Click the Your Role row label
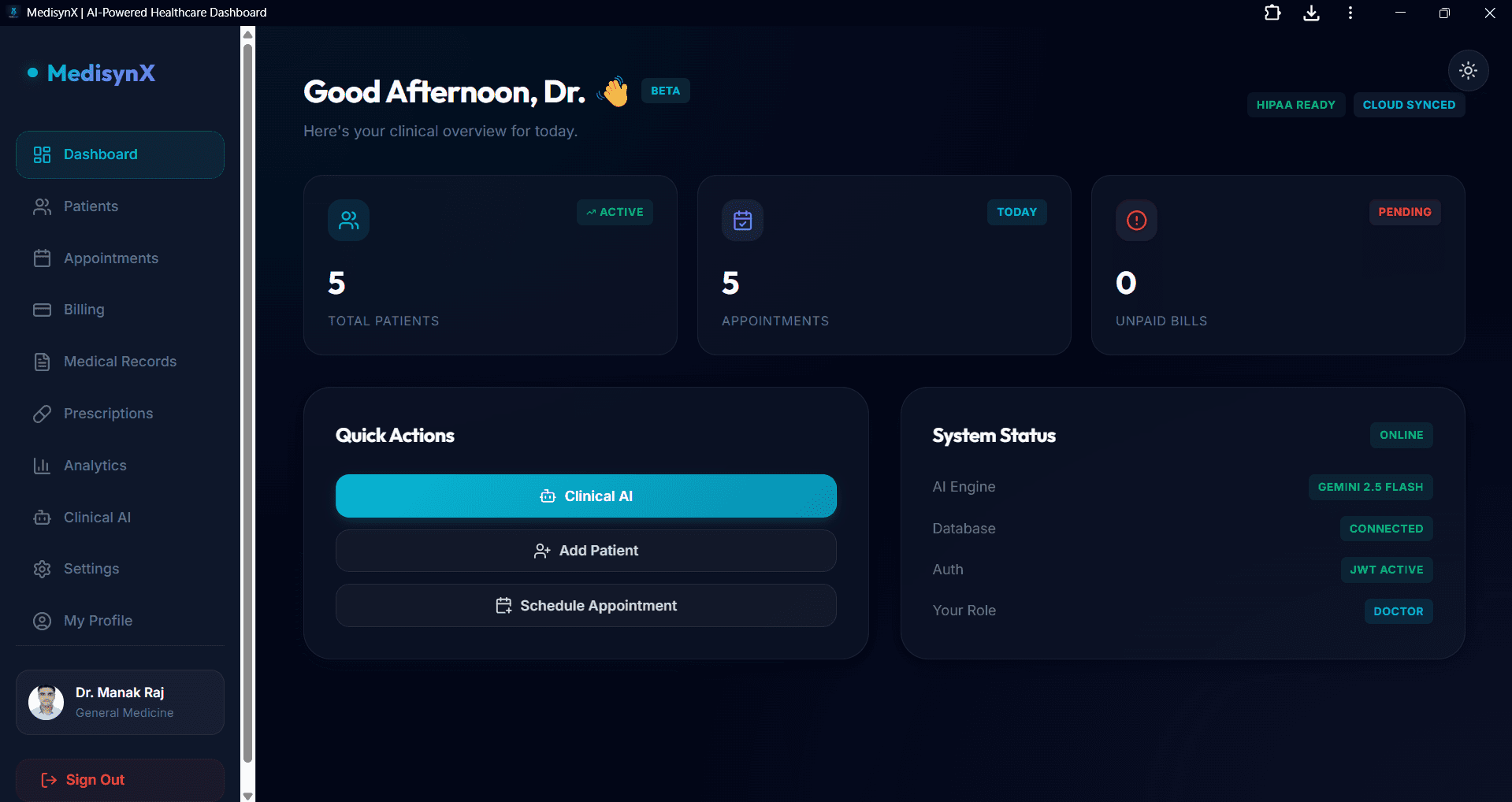This screenshot has width=1512, height=802. 964,611
